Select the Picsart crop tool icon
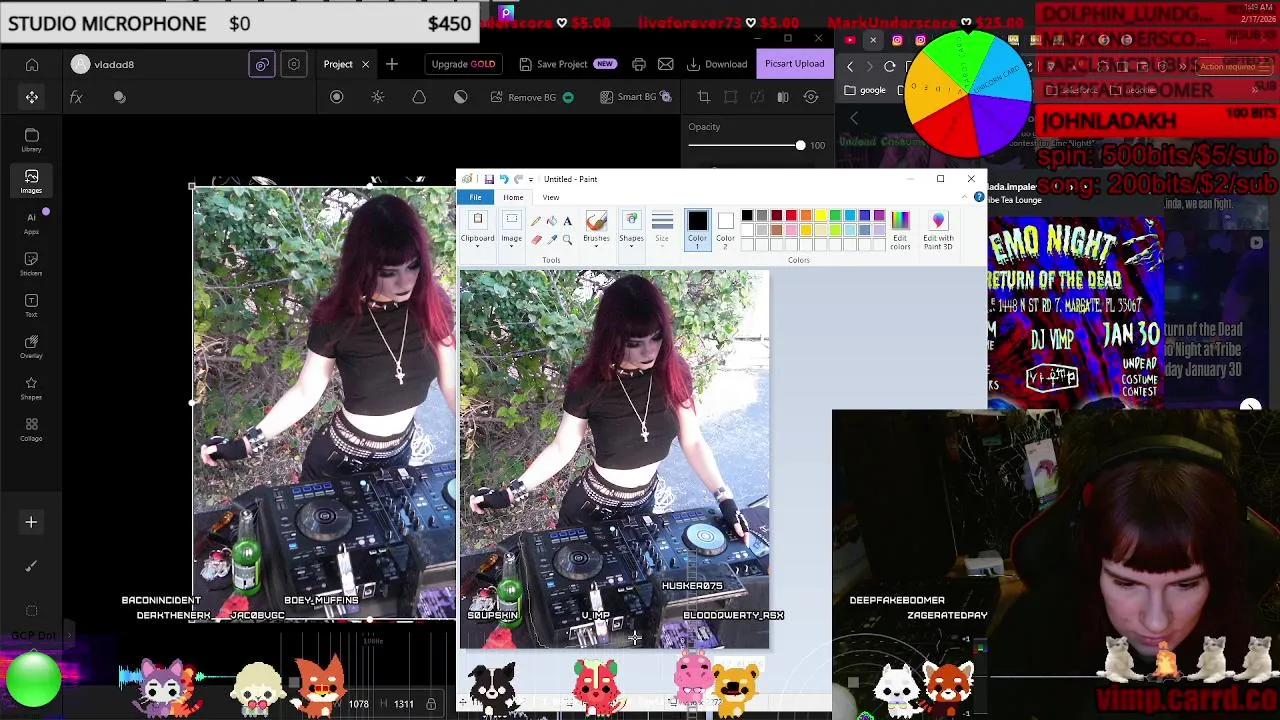 704,97
